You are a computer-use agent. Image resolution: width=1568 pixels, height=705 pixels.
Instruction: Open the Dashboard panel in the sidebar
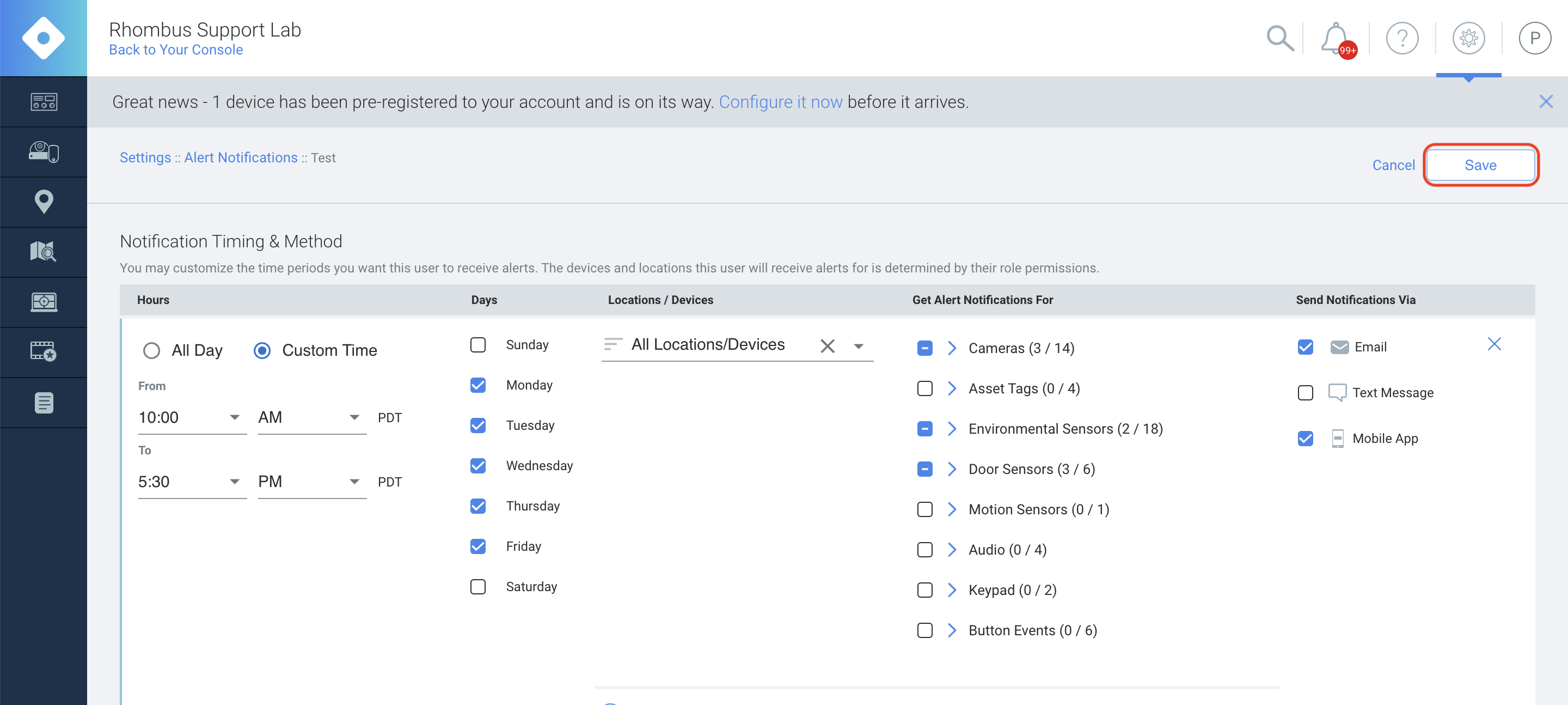pos(43,101)
